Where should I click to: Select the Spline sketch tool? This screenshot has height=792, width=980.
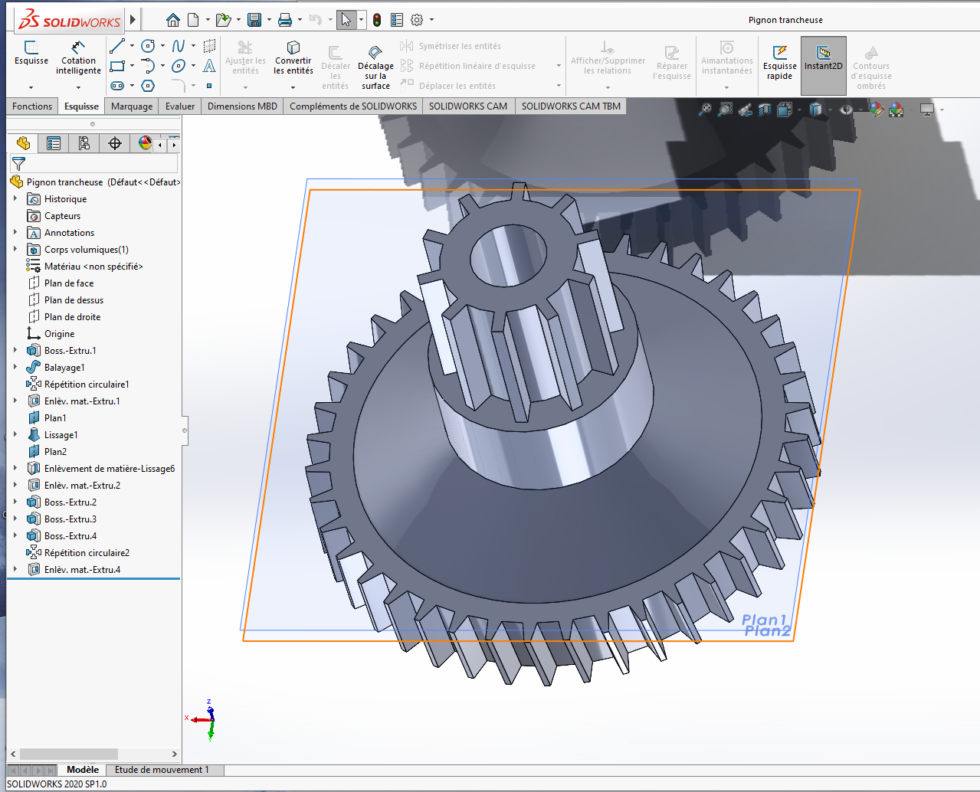click(x=178, y=45)
